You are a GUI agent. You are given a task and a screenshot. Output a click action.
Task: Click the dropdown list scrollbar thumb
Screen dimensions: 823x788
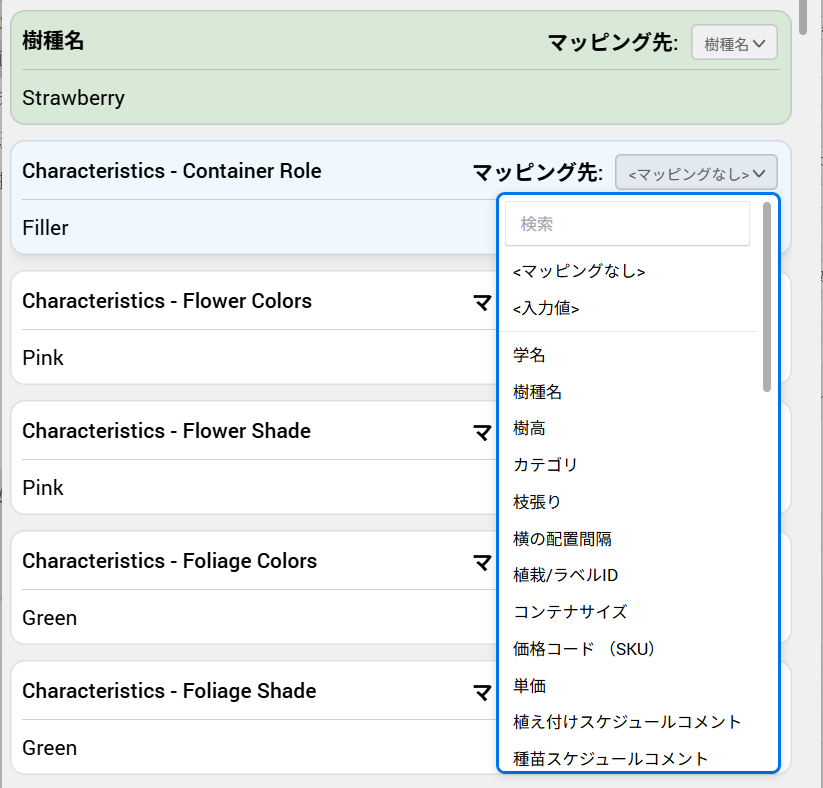767,296
